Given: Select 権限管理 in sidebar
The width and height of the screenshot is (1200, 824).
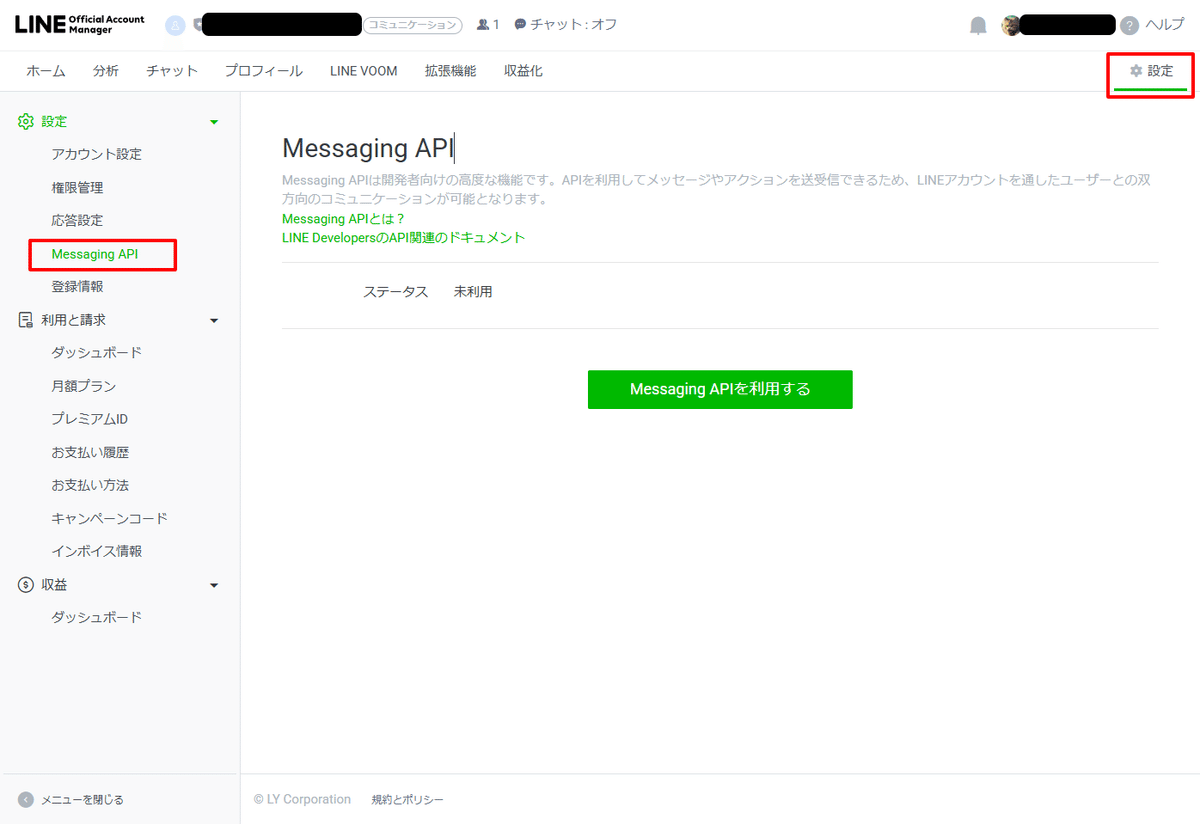Looking at the screenshot, I should [x=77, y=187].
